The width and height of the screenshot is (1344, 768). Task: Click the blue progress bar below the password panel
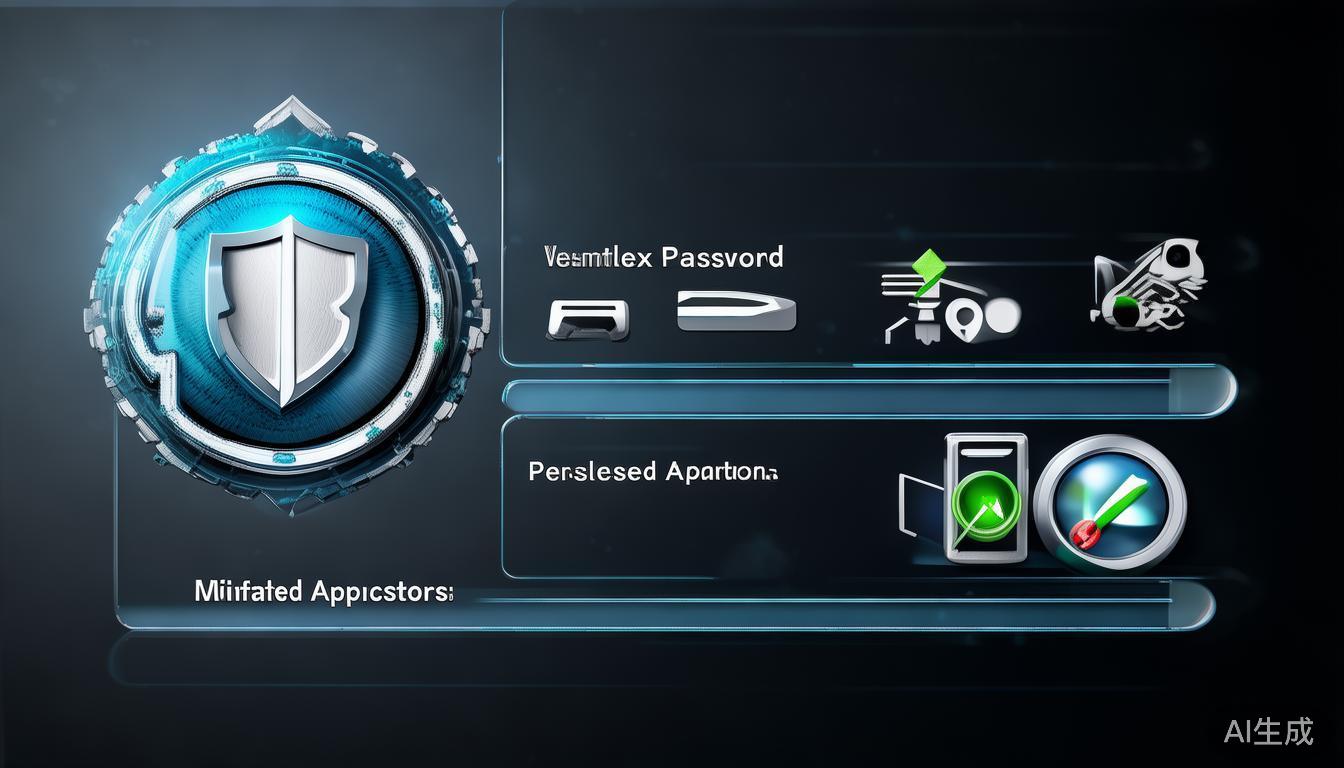click(868, 394)
